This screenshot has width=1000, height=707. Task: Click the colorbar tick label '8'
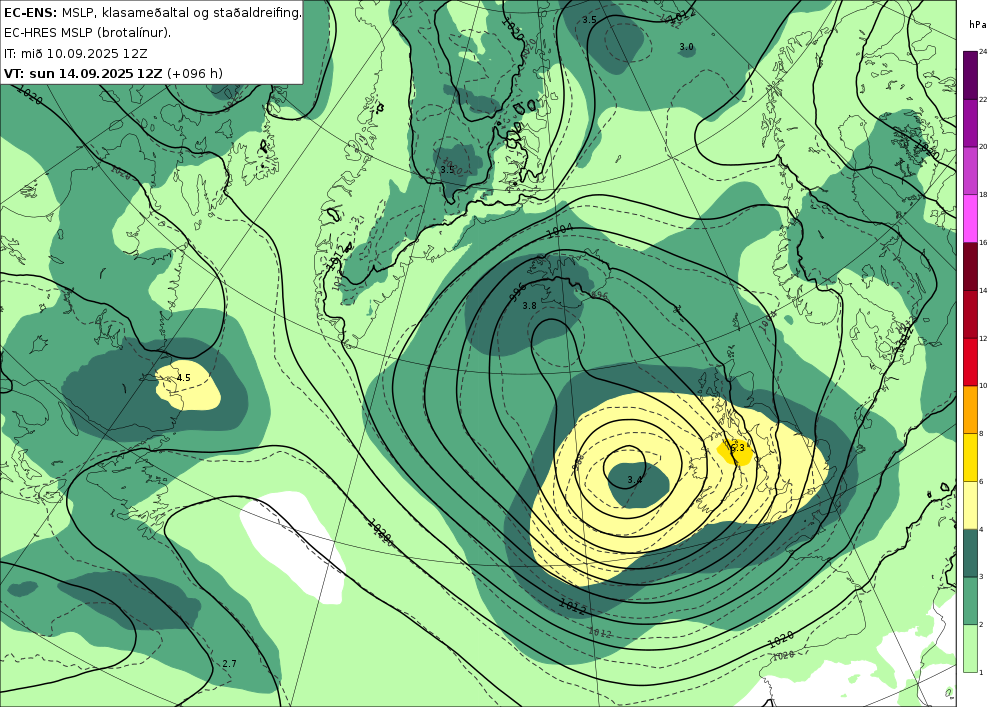[981, 434]
